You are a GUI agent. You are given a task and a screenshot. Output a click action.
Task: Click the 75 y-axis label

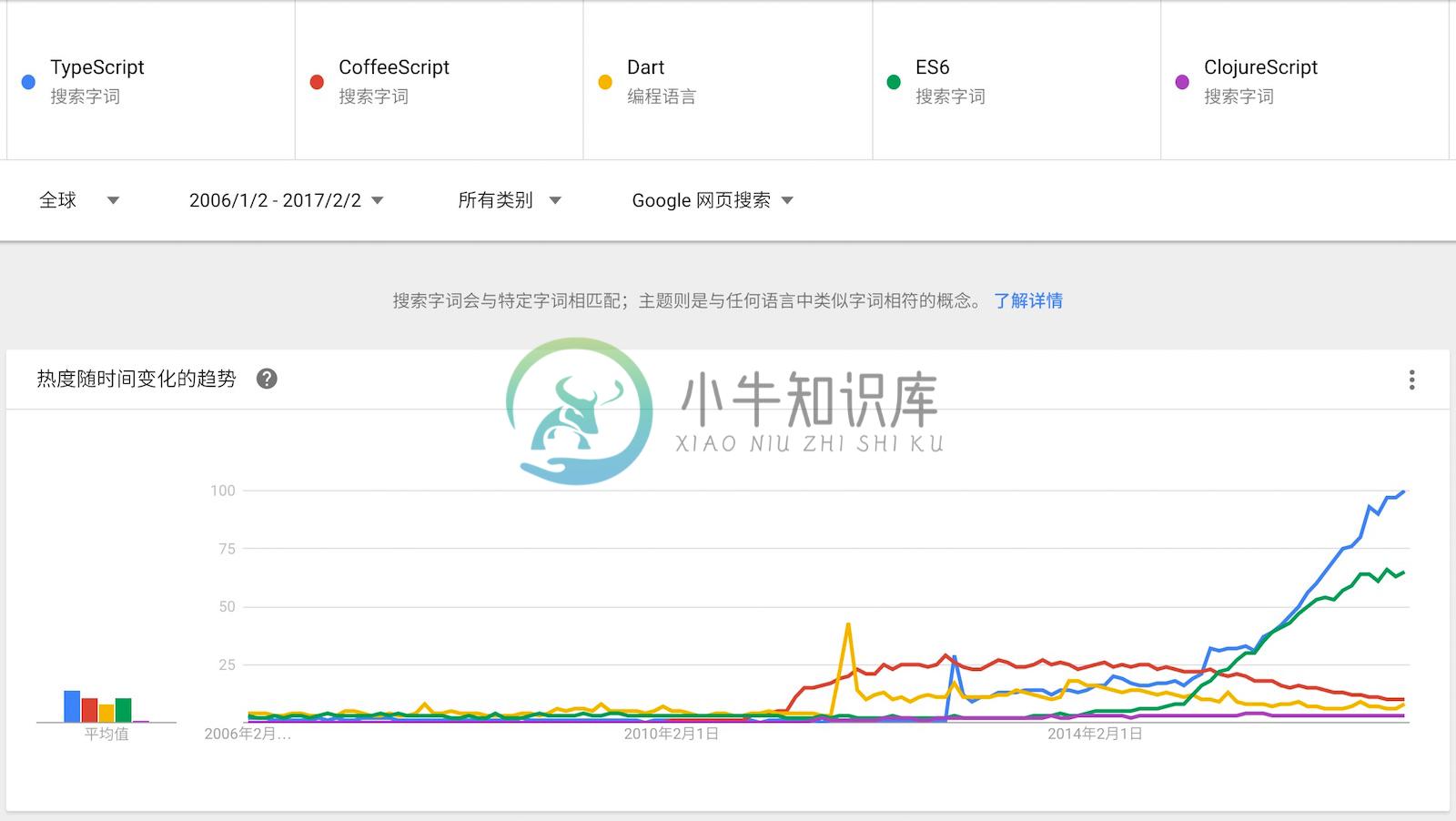(x=227, y=549)
